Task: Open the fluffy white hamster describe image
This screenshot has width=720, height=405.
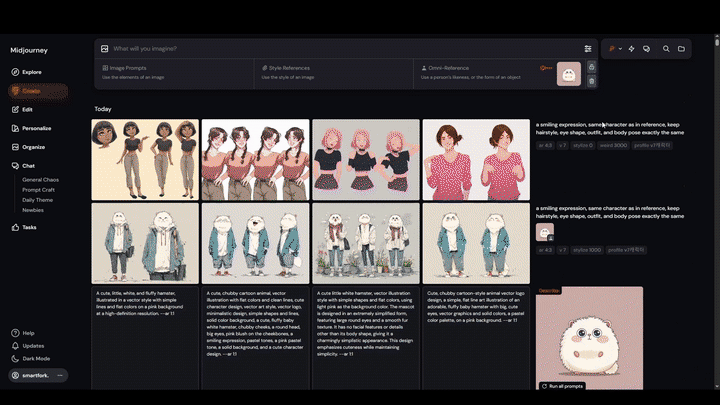Action: [x=589, y=338]
